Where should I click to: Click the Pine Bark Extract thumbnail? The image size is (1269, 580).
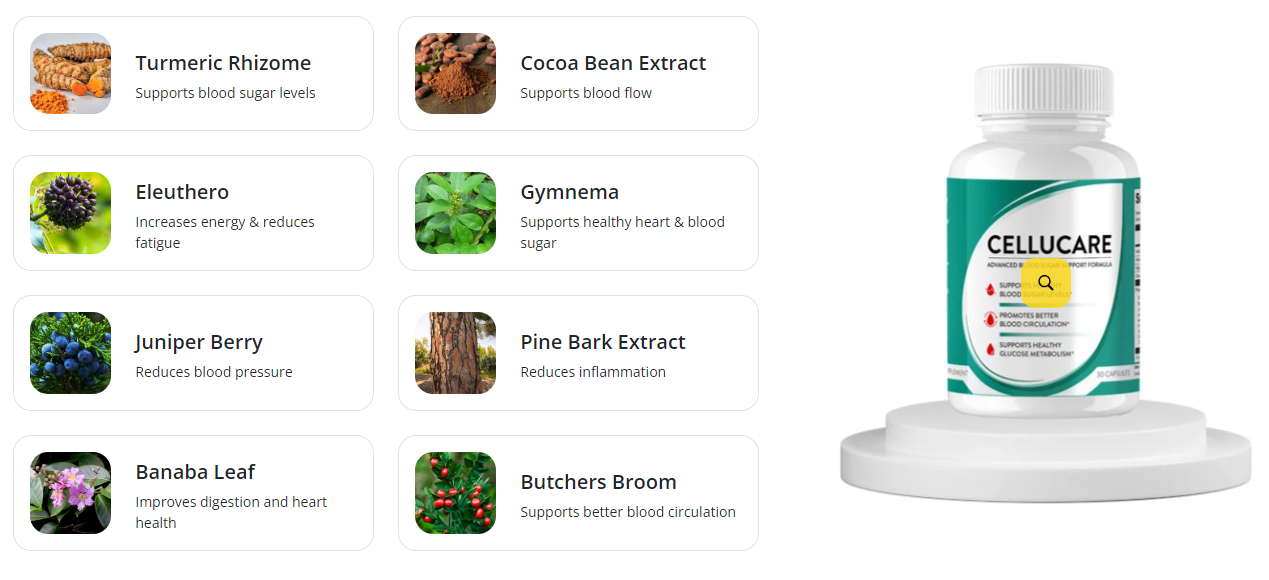click(455, 353)
